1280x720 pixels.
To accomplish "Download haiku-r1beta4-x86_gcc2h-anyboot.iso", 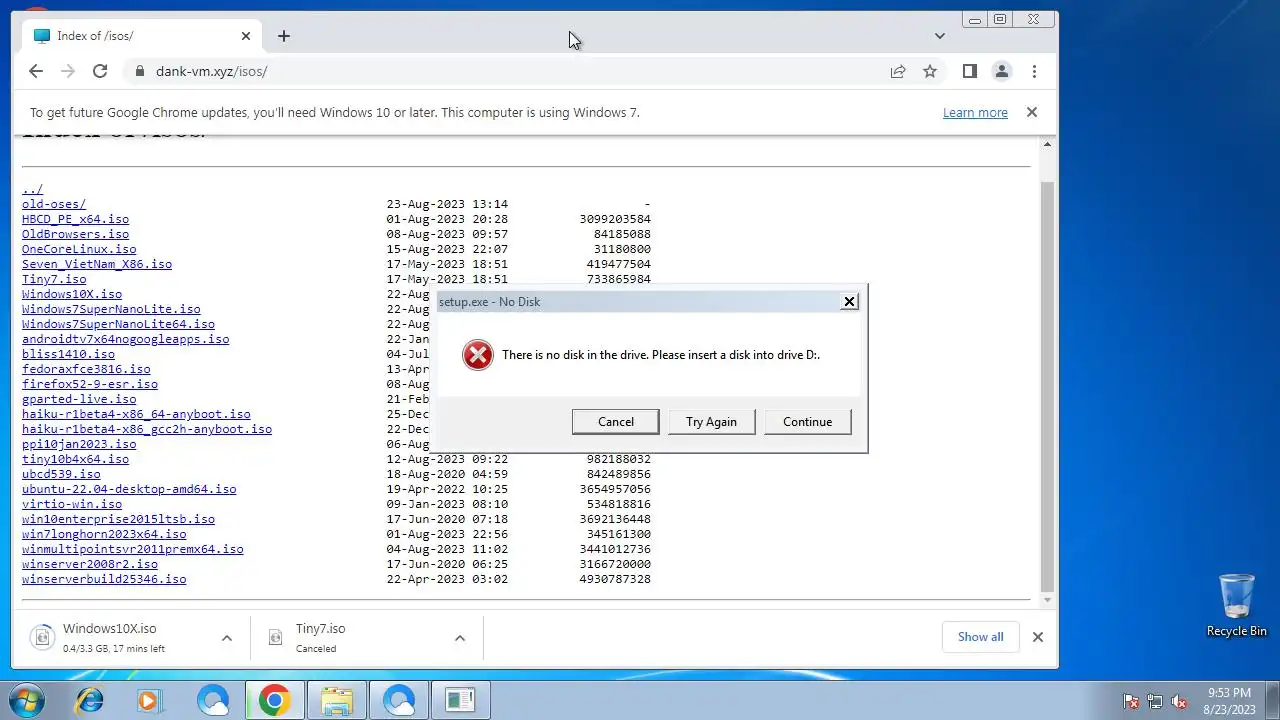I will coord(147,429).
